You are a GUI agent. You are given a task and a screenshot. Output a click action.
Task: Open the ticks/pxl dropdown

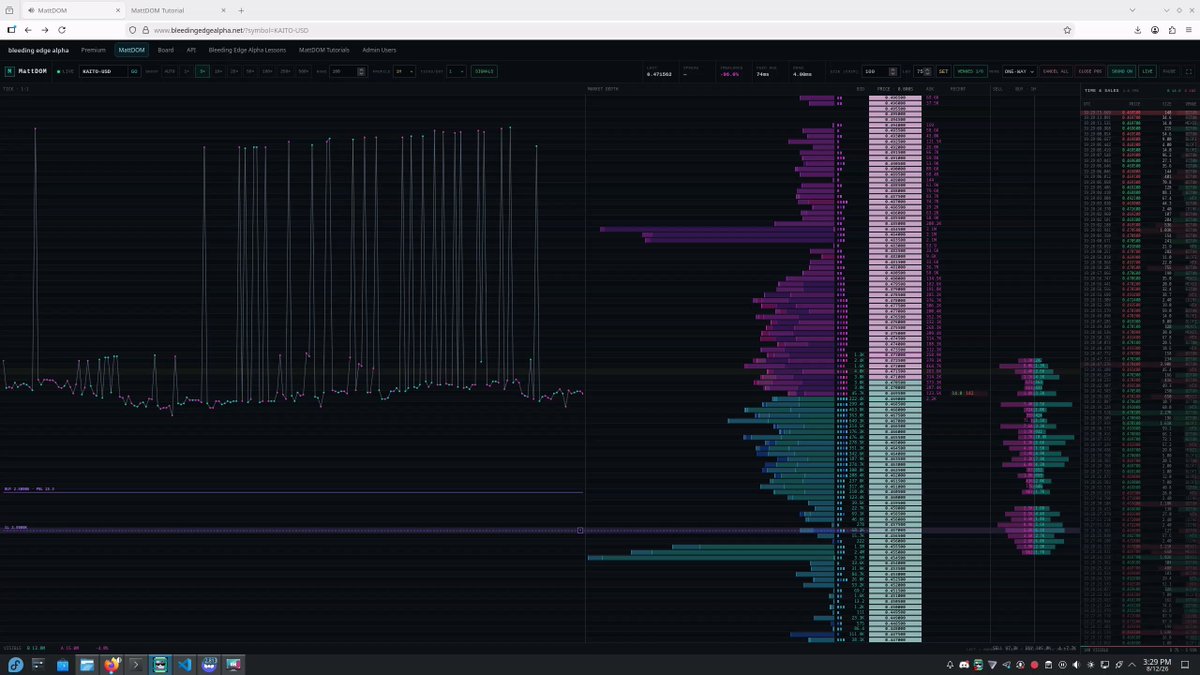tap(456, 71)
